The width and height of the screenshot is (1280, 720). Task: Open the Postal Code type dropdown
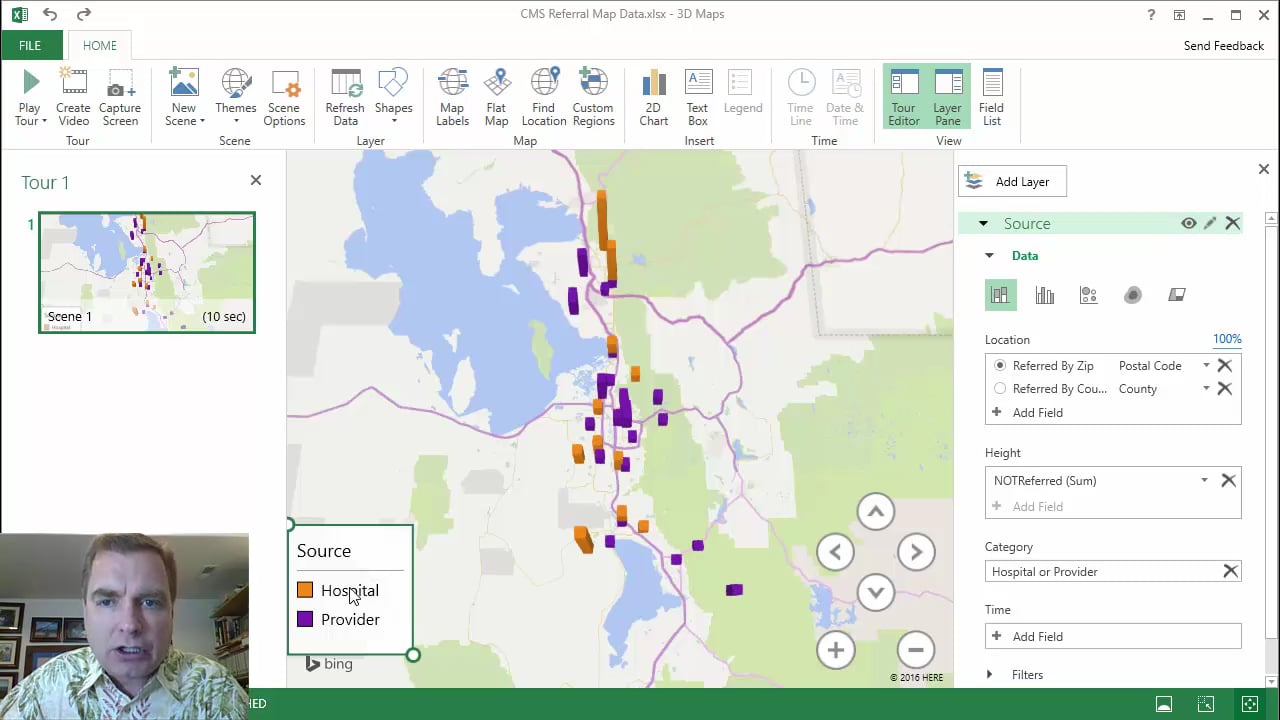1206,366
